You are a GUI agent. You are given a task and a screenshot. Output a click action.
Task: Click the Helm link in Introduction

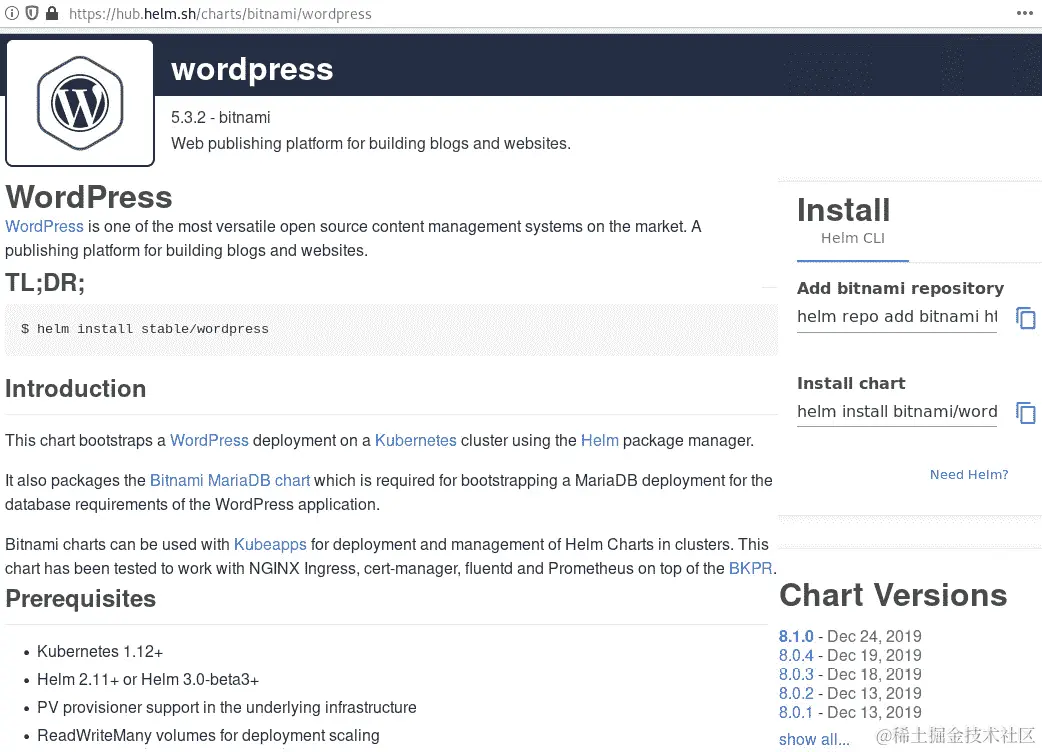[600, 440]
